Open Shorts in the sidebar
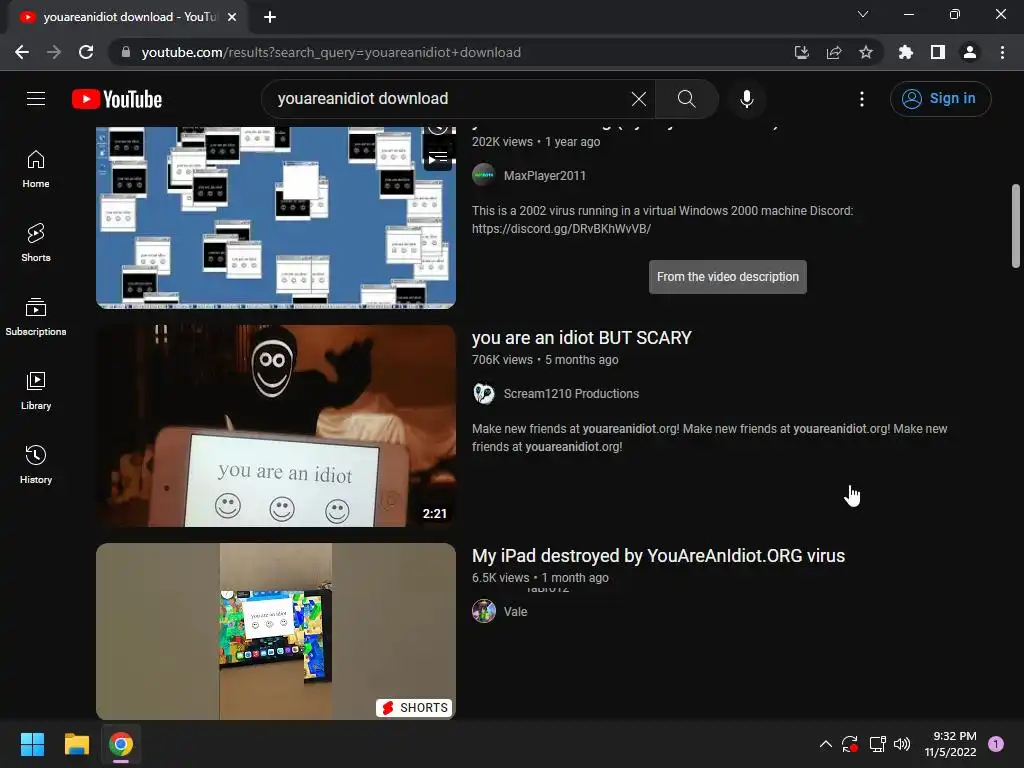 coord(36,243)
